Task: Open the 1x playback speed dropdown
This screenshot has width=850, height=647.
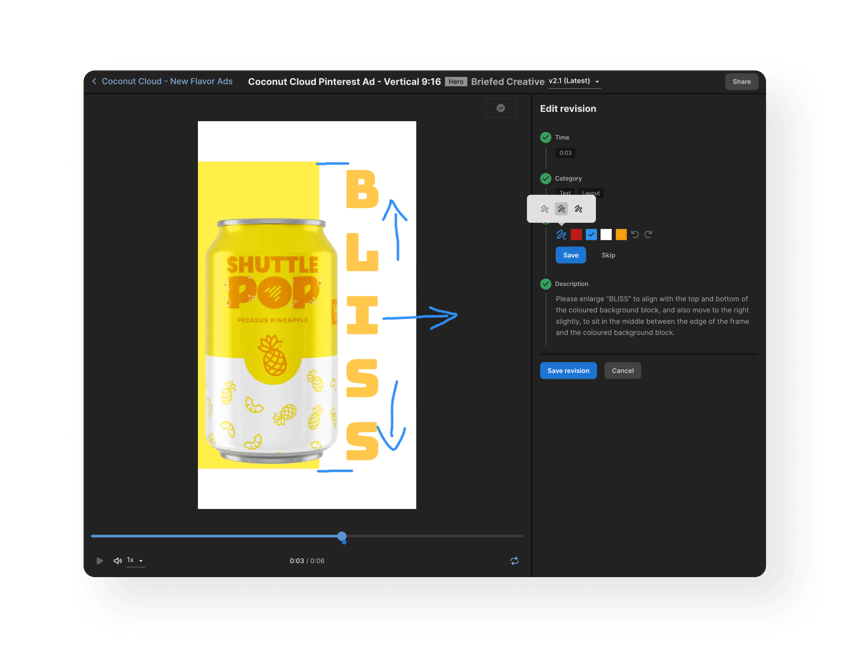Action: click(x=135, y=561)
